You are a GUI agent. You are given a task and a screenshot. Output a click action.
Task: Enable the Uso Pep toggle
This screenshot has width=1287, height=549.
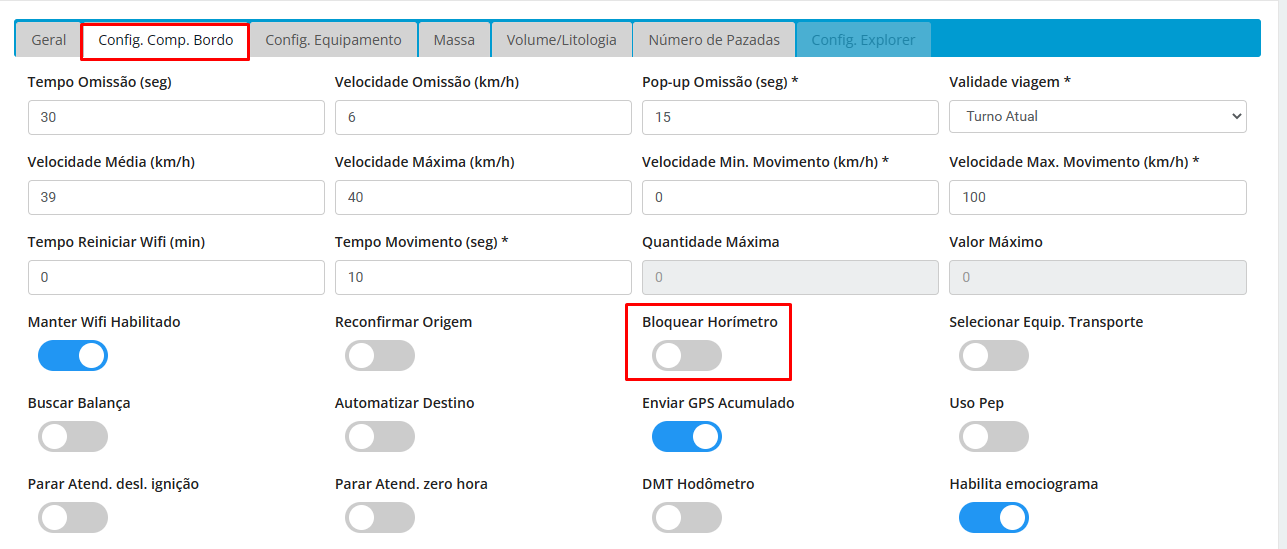click(994, 437)
